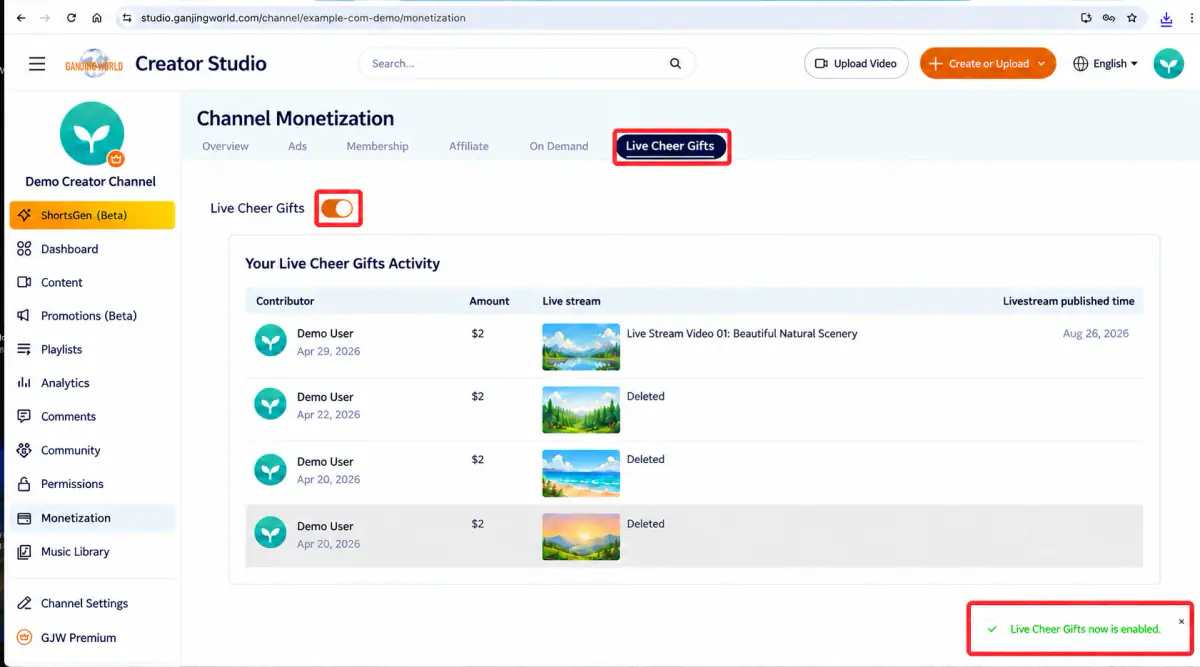Click the Promotions megaphone icon

24,316
